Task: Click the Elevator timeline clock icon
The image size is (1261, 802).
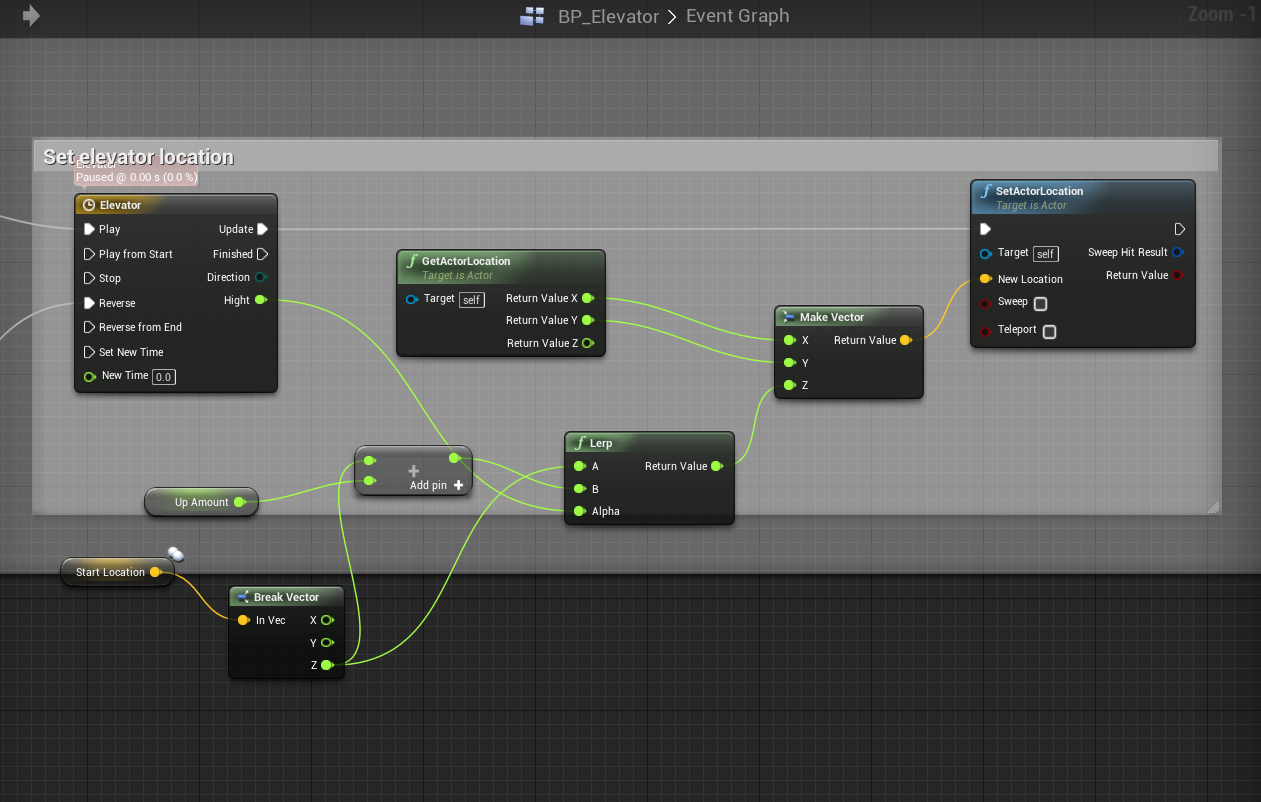Action: [89, 205]
